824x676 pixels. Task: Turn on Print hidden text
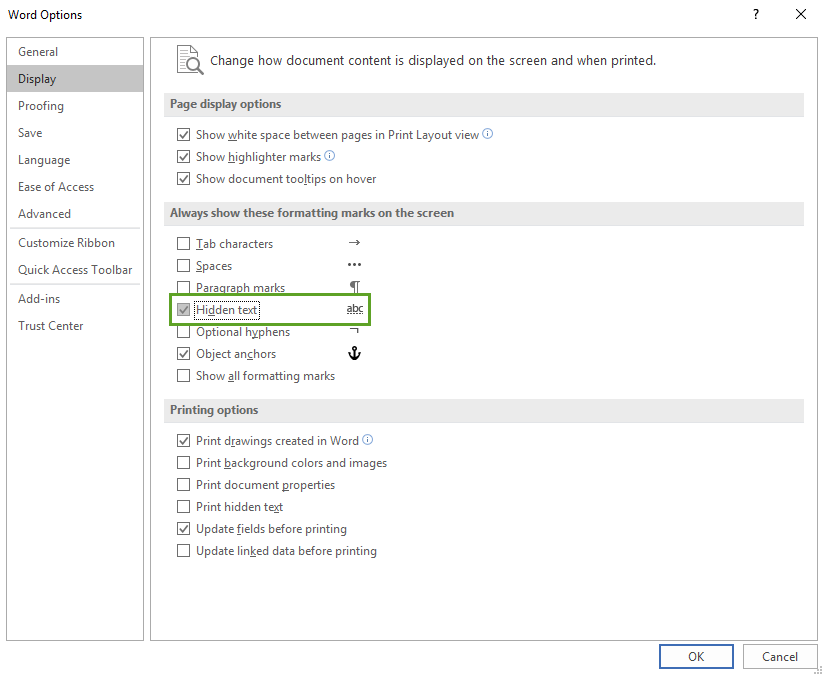(x=183, y=507)
